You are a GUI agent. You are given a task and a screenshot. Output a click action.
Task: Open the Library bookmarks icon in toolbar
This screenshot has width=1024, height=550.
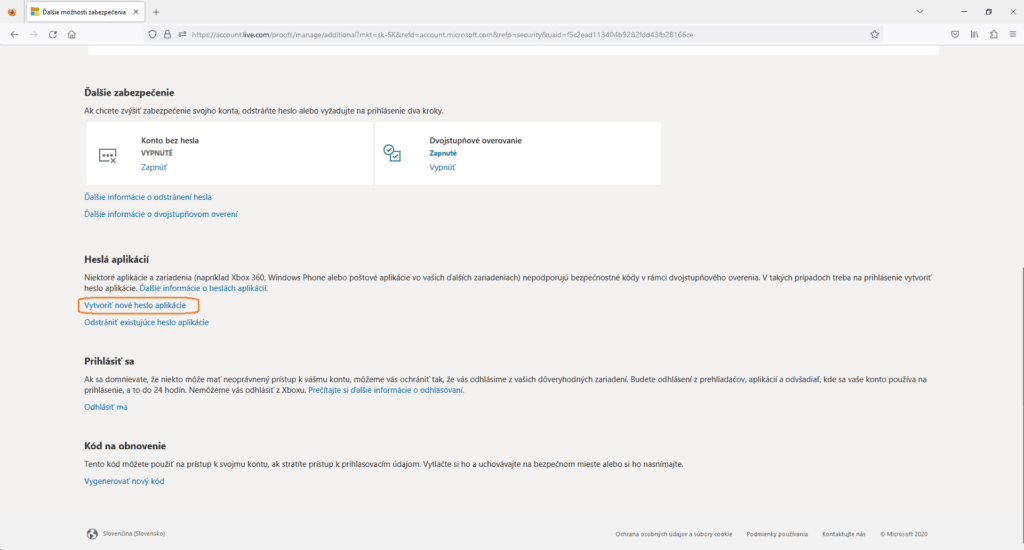pyautogui.click(x=974, y=34)
